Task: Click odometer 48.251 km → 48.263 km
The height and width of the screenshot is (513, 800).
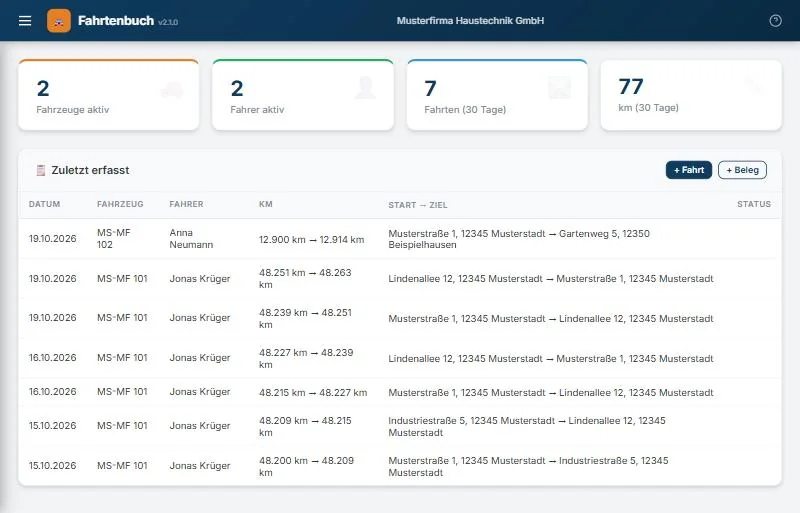Action: 305,279
